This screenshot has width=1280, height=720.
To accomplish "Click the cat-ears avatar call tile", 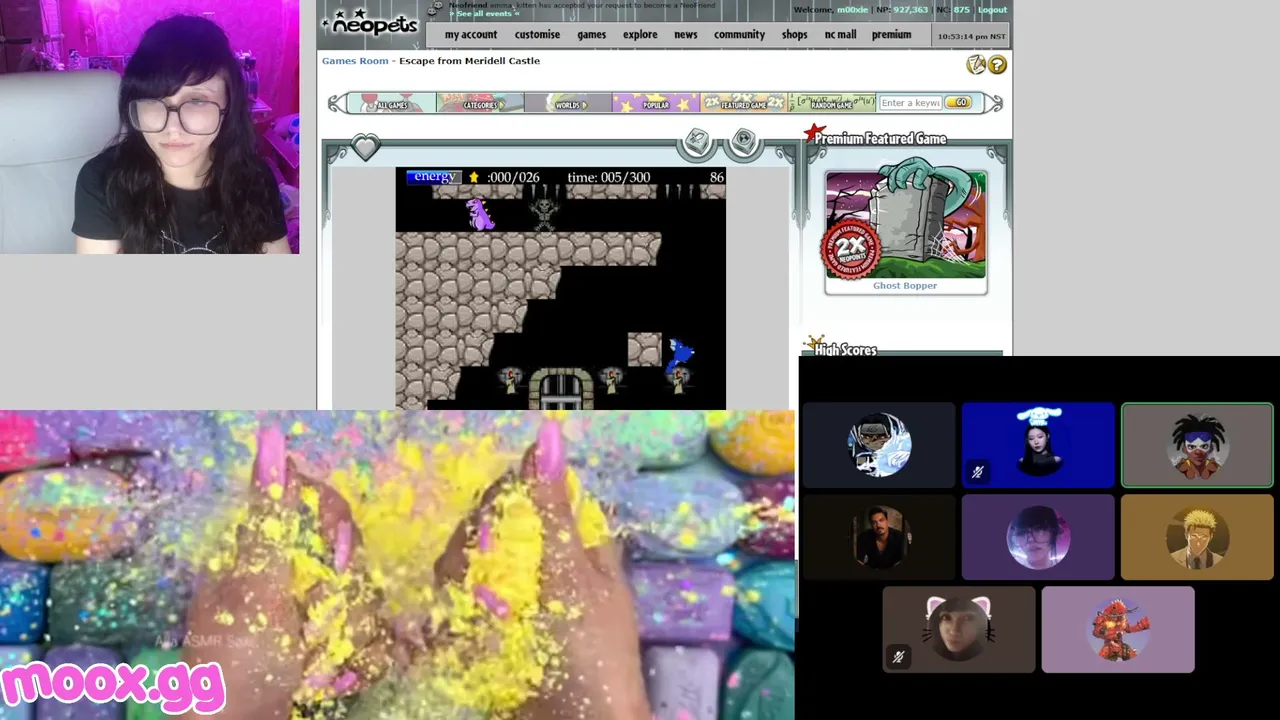I will pyautogui.click(x=959, y=629).
